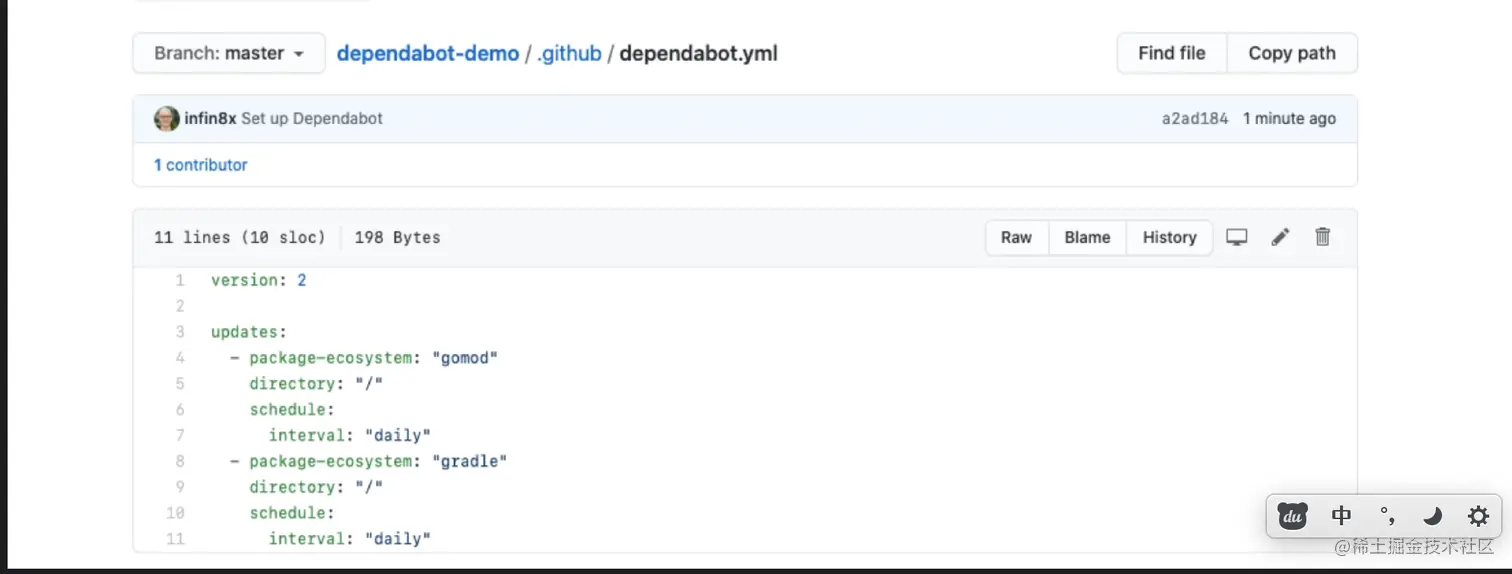View the file History

pyautogui.click(x=1170, y=237)
